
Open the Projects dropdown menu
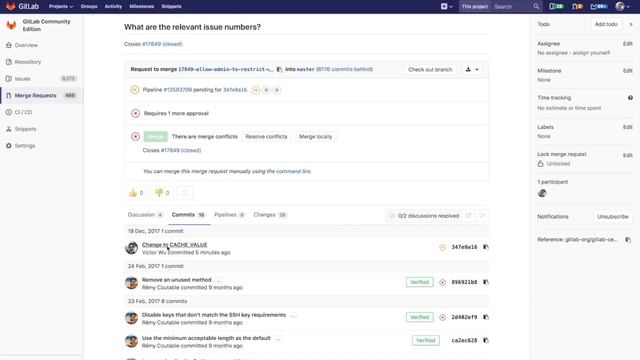[61, 7]
